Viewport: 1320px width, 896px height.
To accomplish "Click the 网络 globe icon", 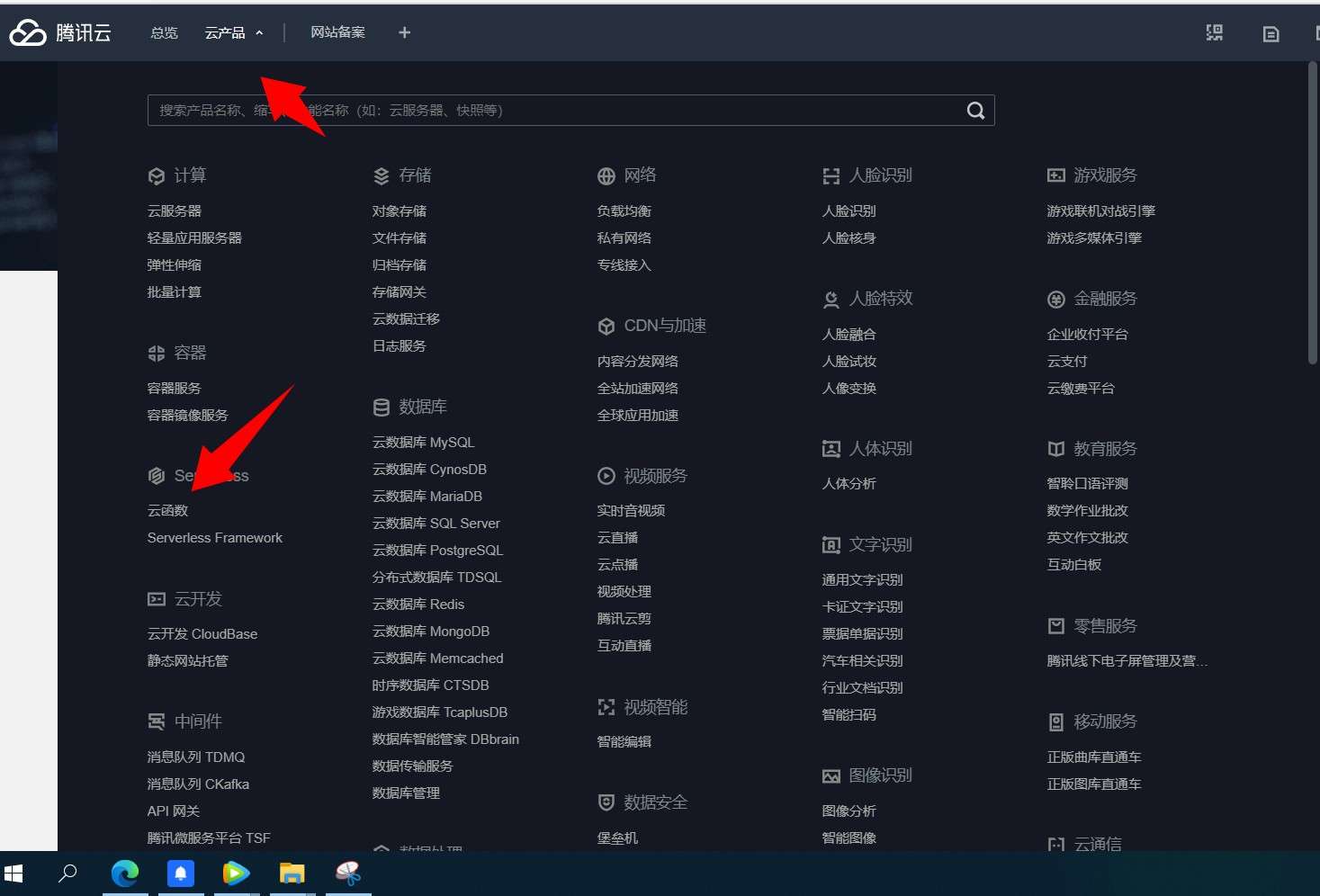I will [x=606, y=176].
